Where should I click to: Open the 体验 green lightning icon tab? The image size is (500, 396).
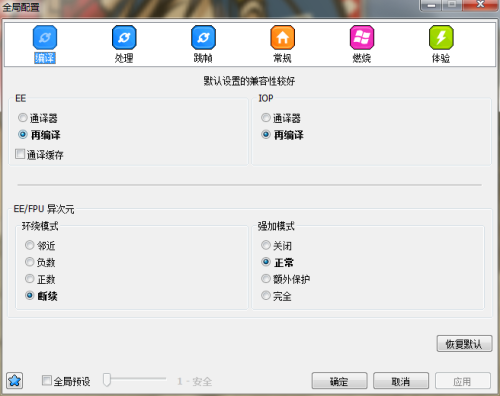coord(441,37)
